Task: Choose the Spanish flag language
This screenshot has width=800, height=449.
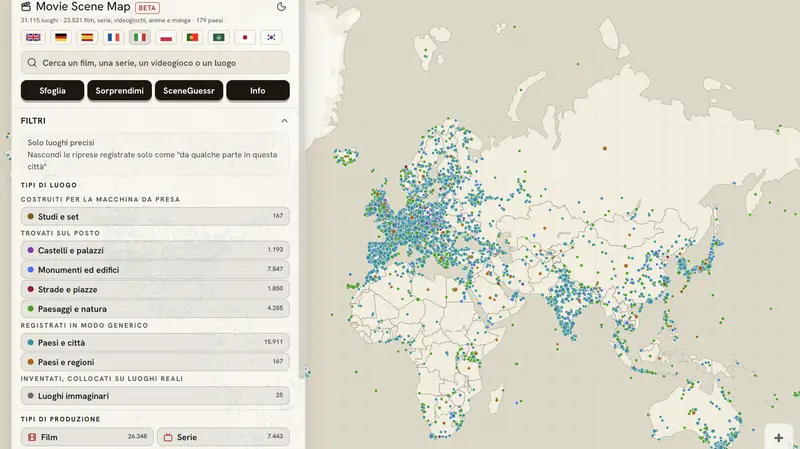Action: (87, 37)
